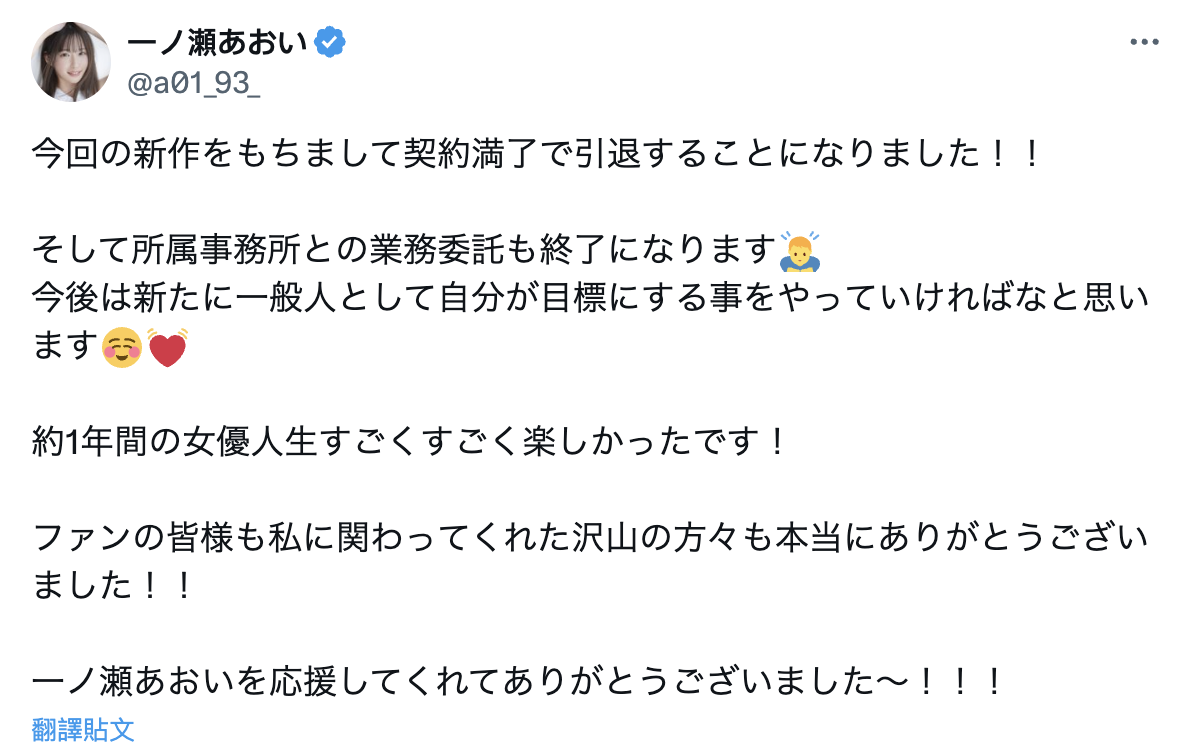The image size is (1192, 756).
Task: Click the bold display name 一ノ瀬あおい in the header
Action: (217, 43)
